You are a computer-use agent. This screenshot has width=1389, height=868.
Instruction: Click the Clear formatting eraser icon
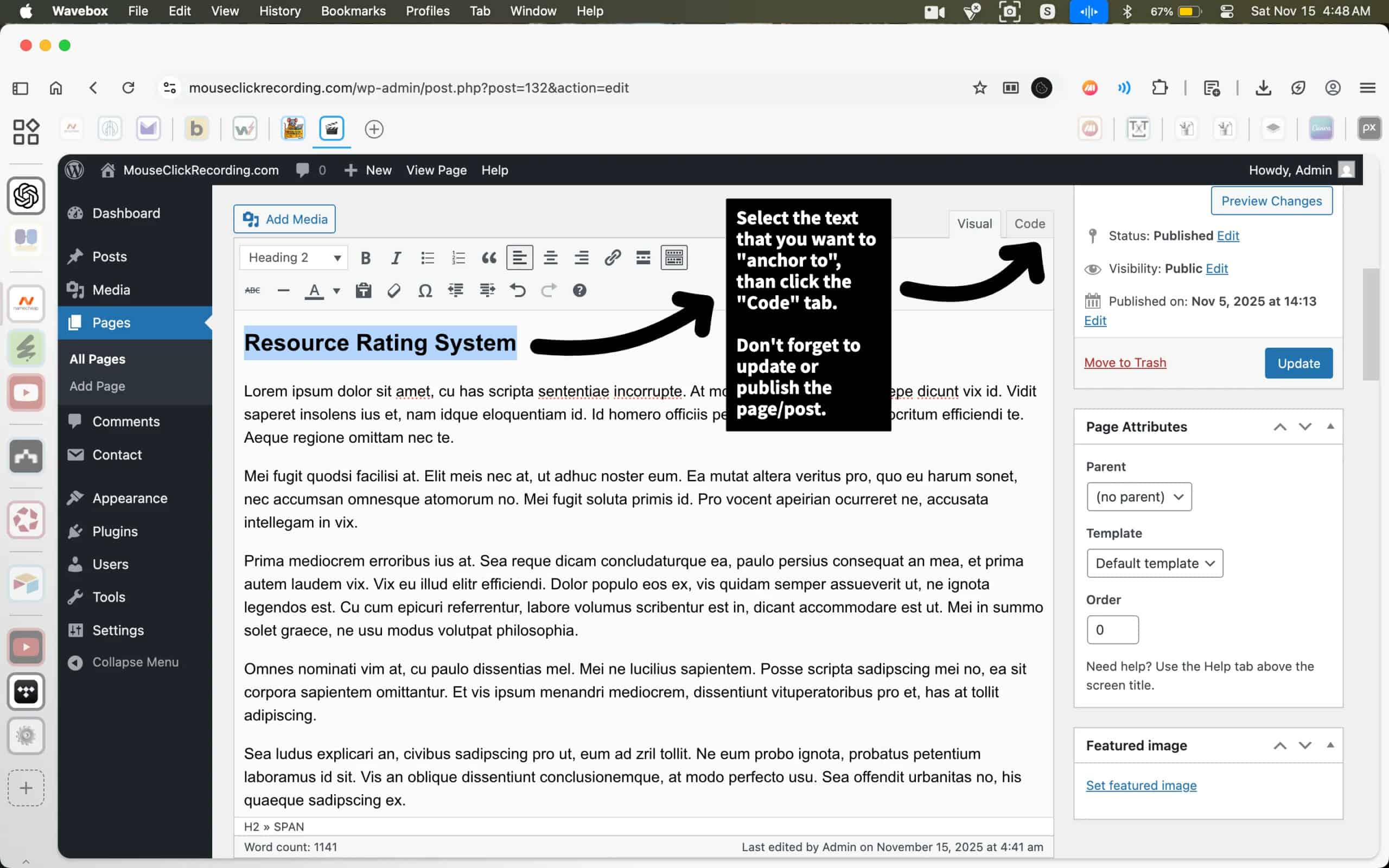tap(394, 290)
